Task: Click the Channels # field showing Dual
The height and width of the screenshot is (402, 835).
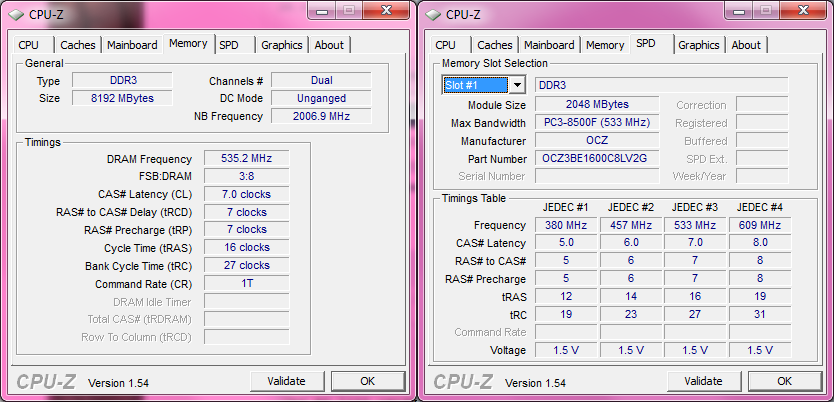Action: pos(321,80)
